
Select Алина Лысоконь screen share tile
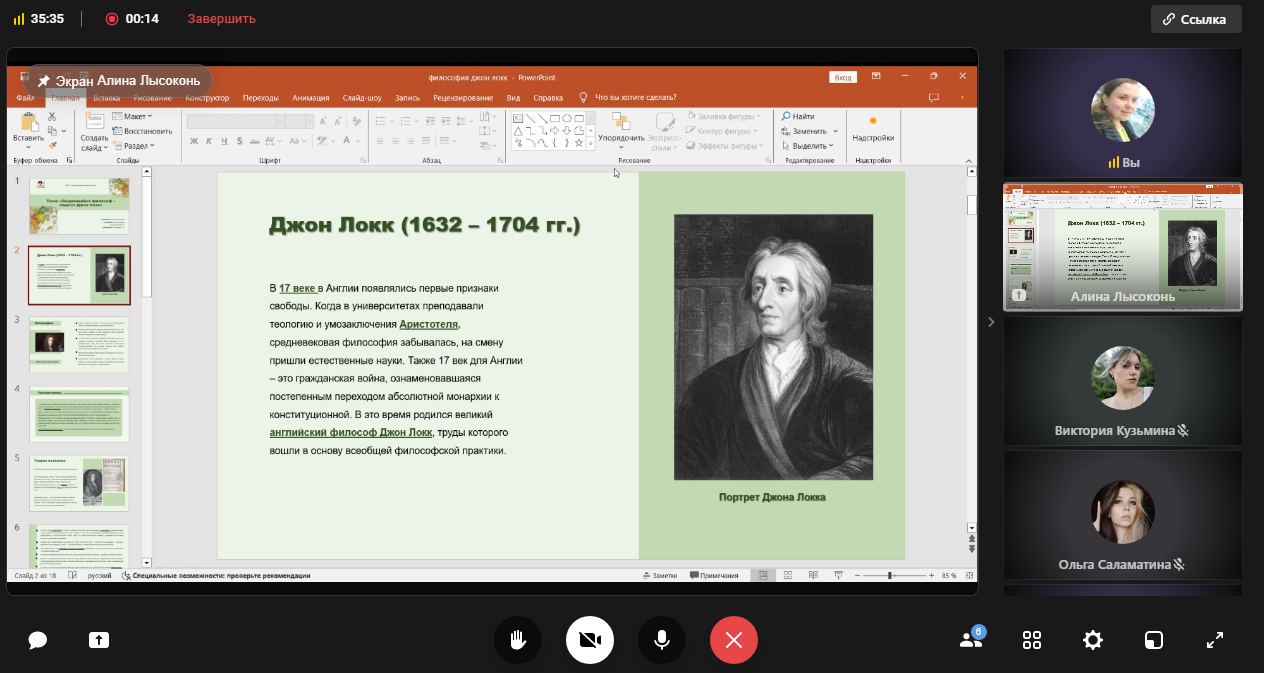pos(1123,247)
